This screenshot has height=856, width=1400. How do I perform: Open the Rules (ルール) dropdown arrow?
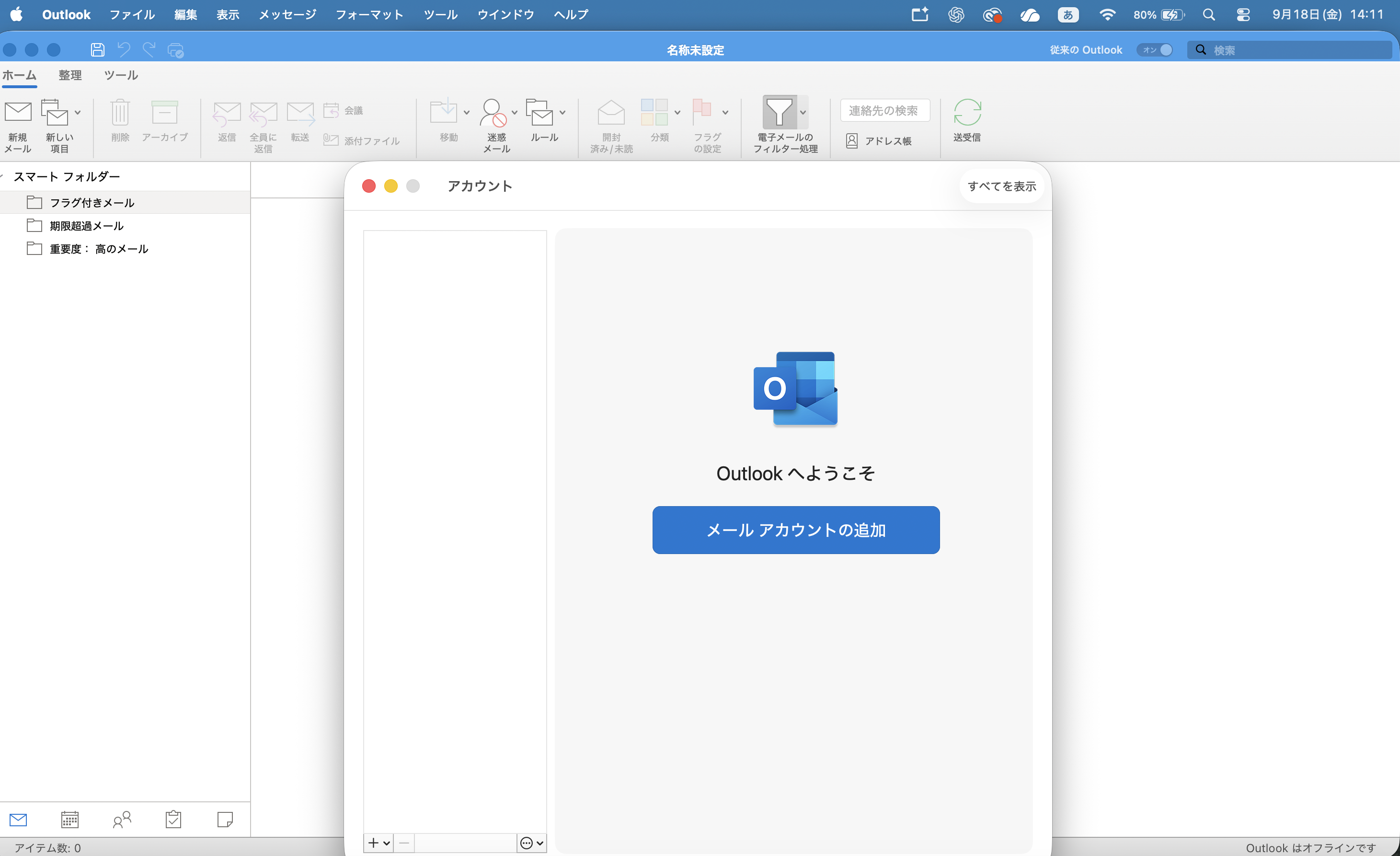(x=562, y=113)
